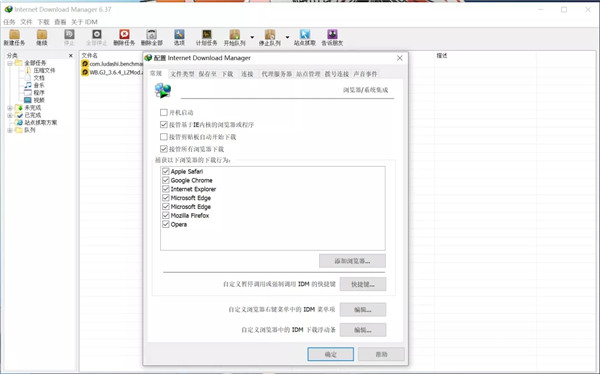The image size is (600, 374).
Task: Select the WB.GJ_3.6.4_LZMod file row
Action: (x=112, y=72)
